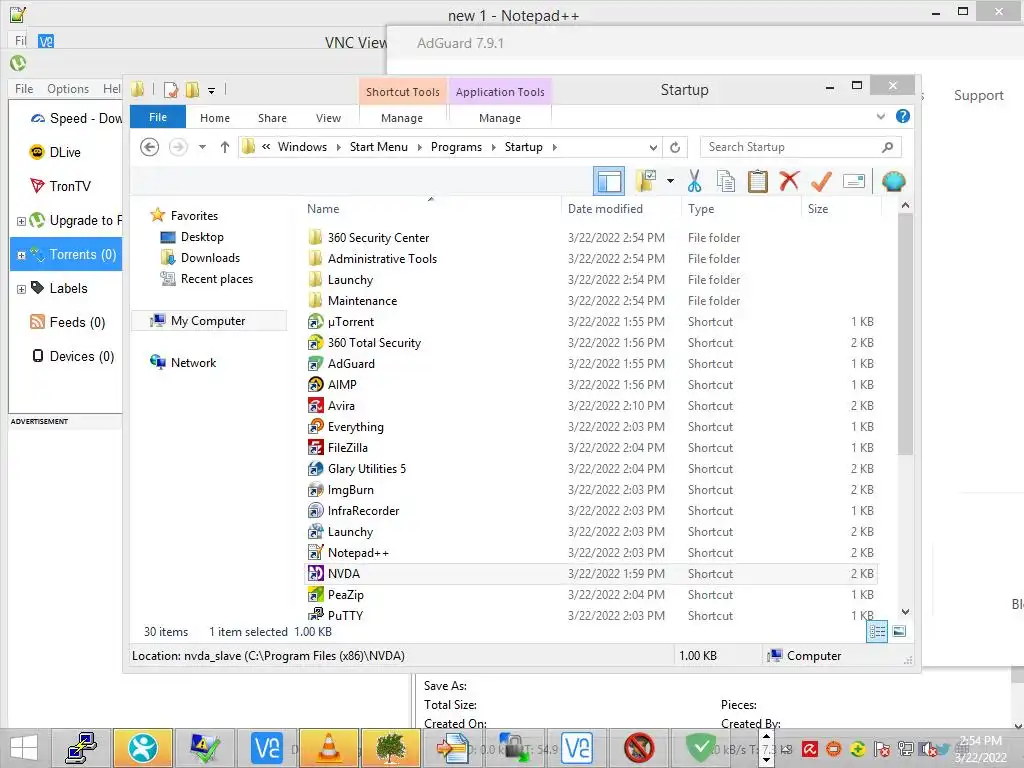Select Network in navigation pane
Viewport: 1024px width, 768px height.
tap(193, 362)
